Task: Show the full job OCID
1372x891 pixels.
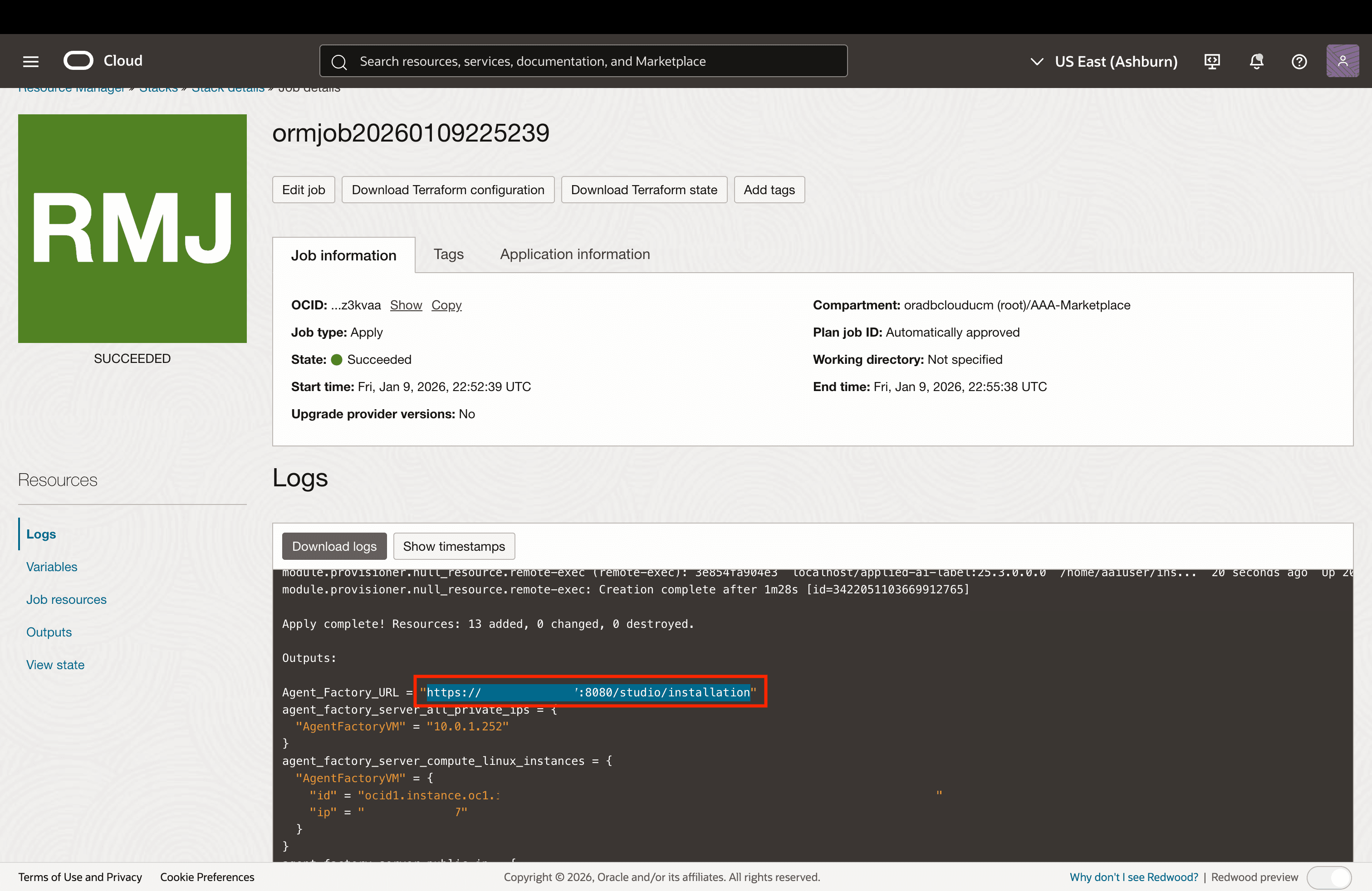Action: point(406,305)
